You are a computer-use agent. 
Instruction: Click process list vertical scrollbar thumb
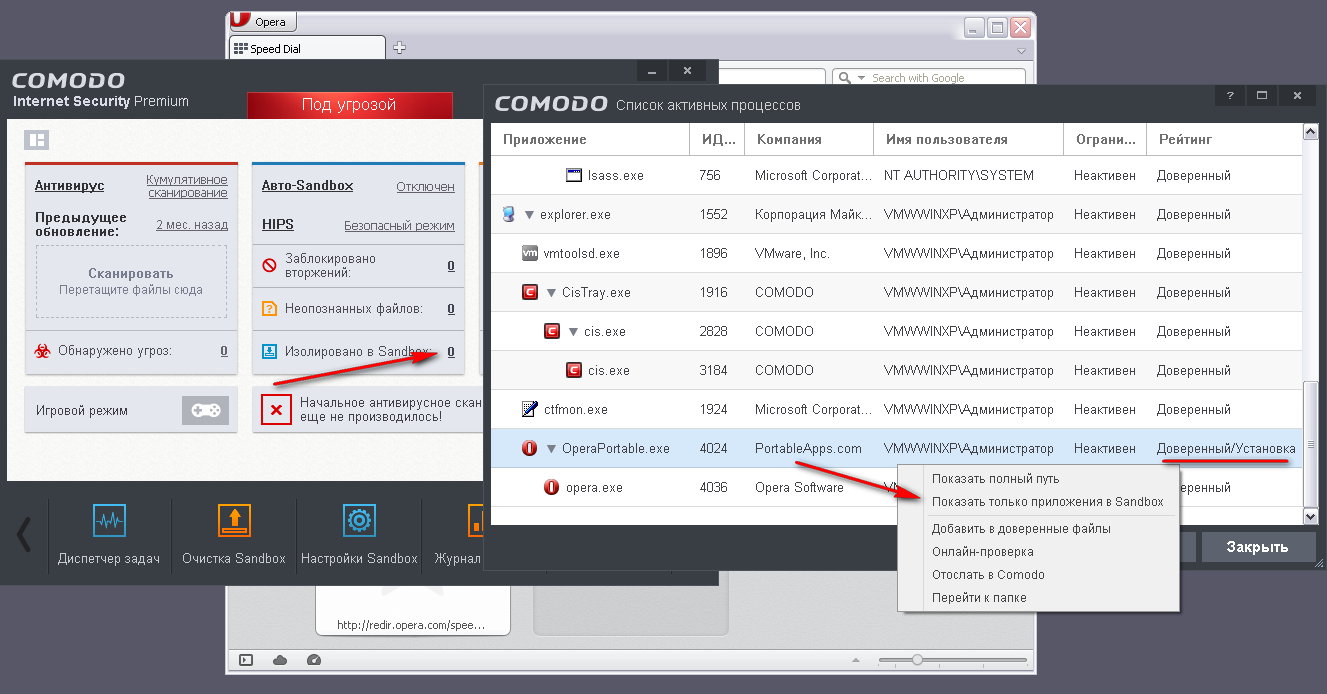[1311, 445]
